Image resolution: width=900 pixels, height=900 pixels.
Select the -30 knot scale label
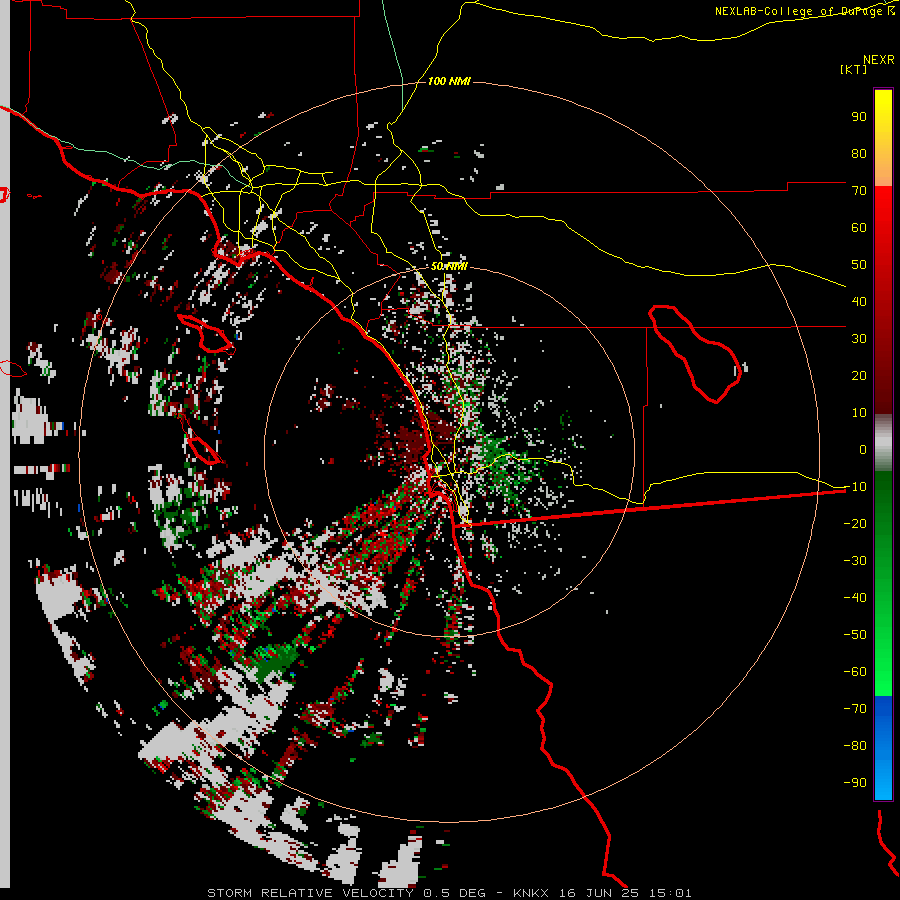click(x=855, y=561)
